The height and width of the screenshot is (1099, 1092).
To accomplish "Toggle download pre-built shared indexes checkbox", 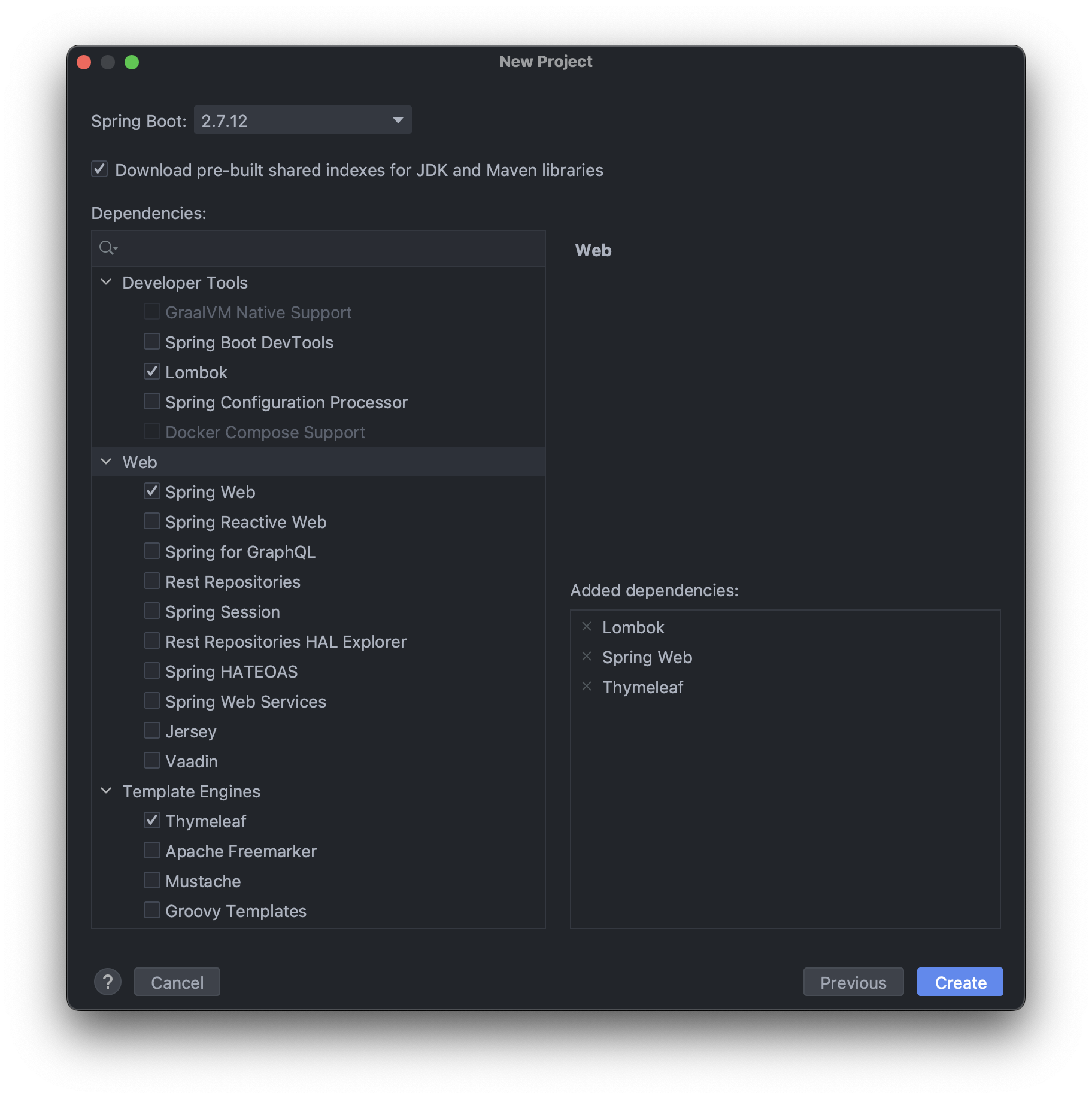I will tap(99, 169).
